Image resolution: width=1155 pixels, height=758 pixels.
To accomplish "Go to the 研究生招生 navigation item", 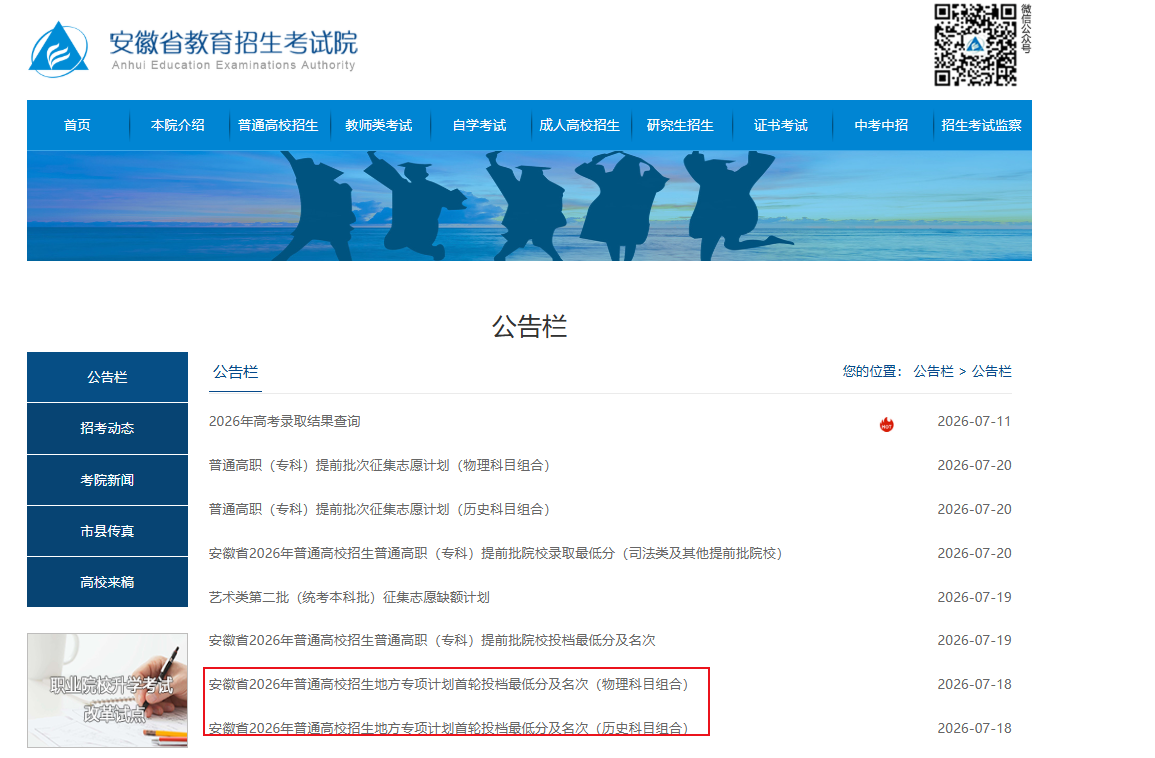I will (680, 125).
